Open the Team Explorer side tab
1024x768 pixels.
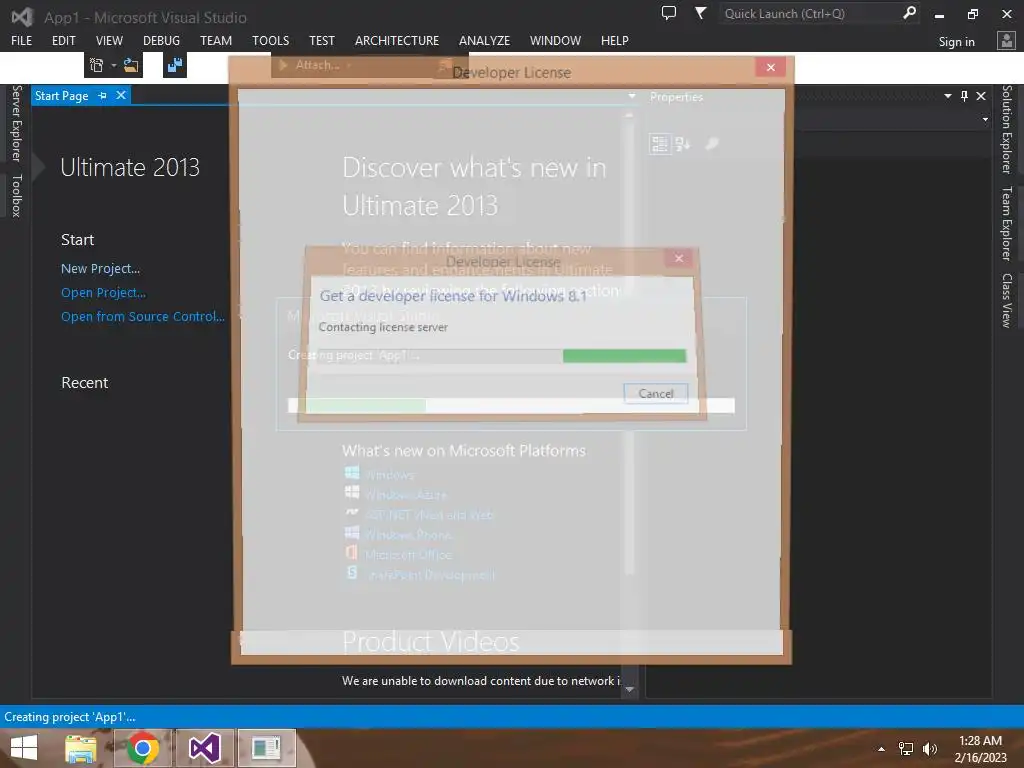pos(1007,223)
